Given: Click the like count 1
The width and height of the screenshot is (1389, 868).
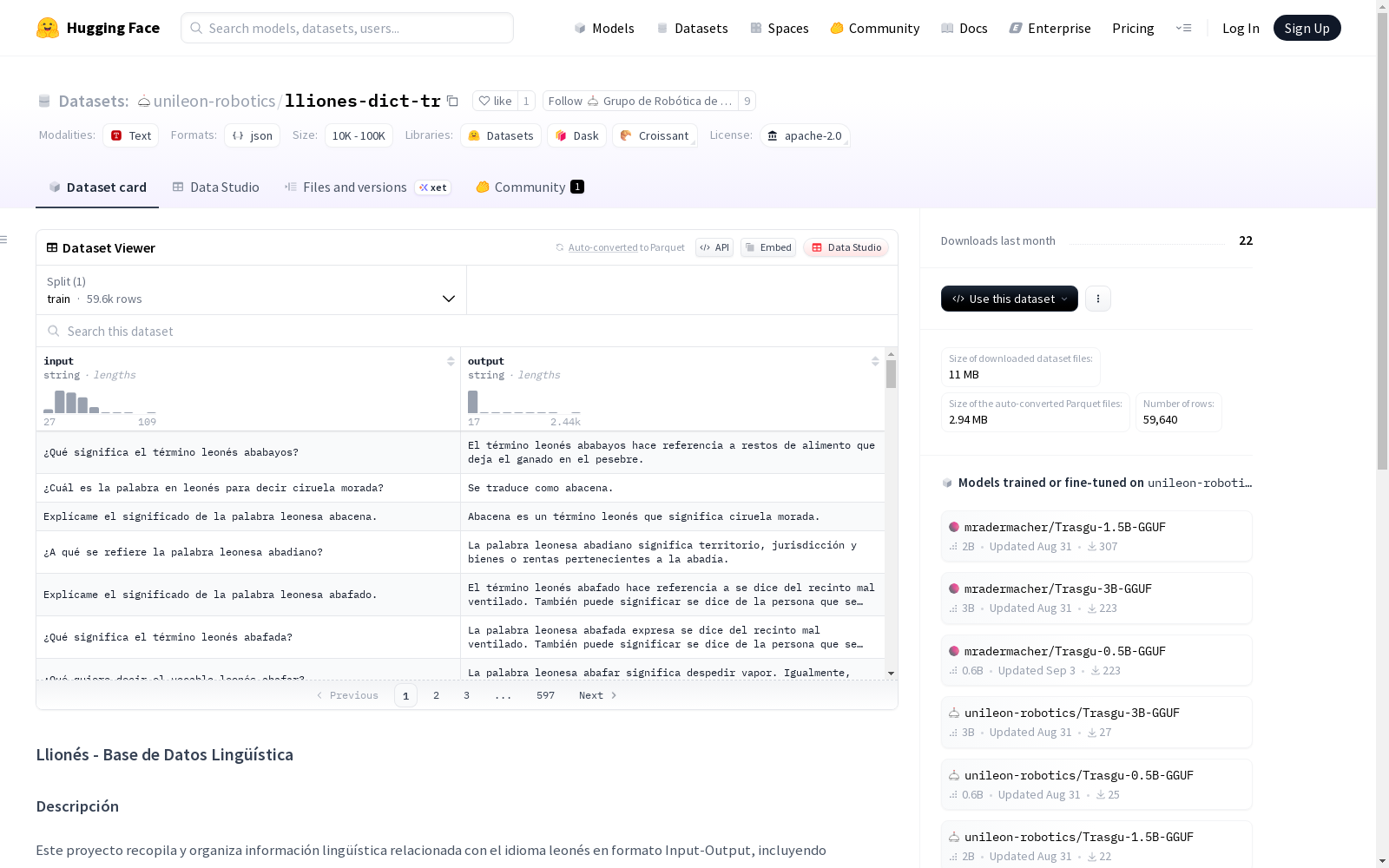Looking at the screenshot, I should pos(526,101).
